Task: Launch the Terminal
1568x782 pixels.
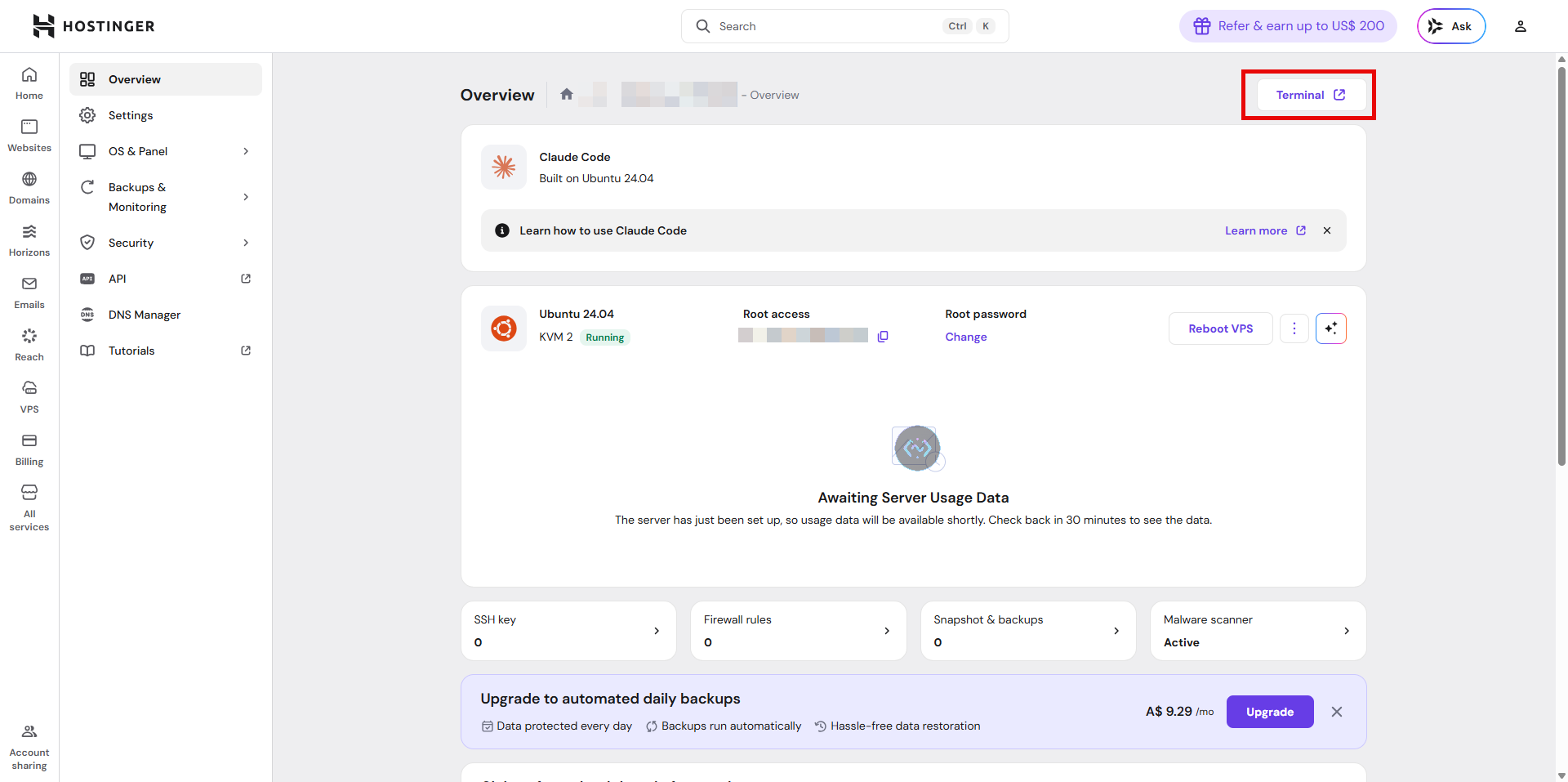Action: pos(1311,95)
